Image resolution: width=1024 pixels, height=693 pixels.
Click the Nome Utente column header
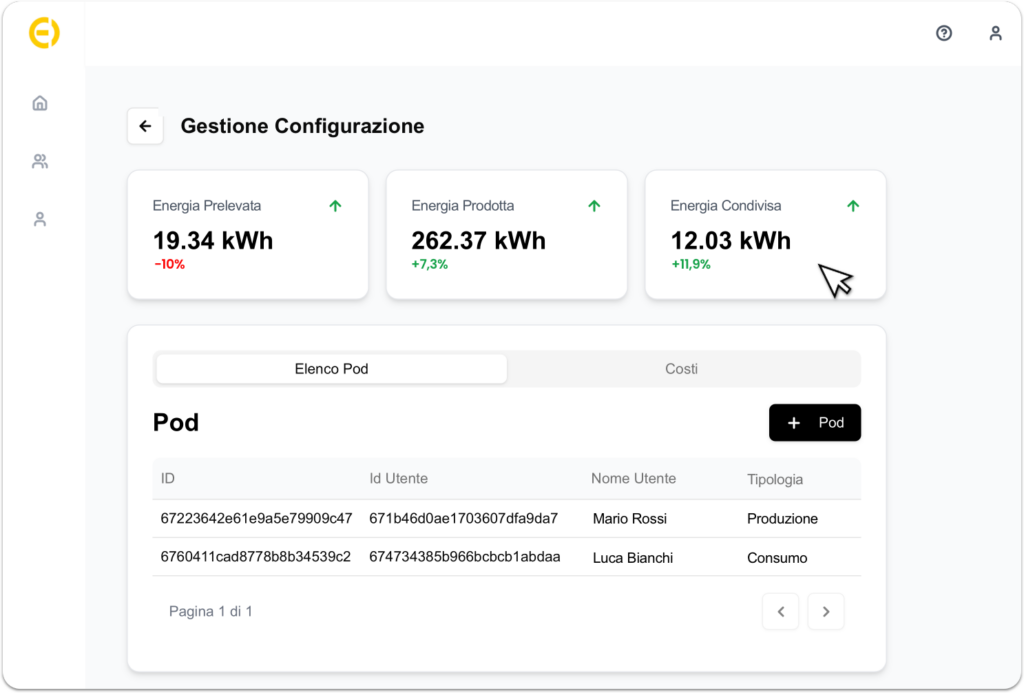(x=633, y=479)
